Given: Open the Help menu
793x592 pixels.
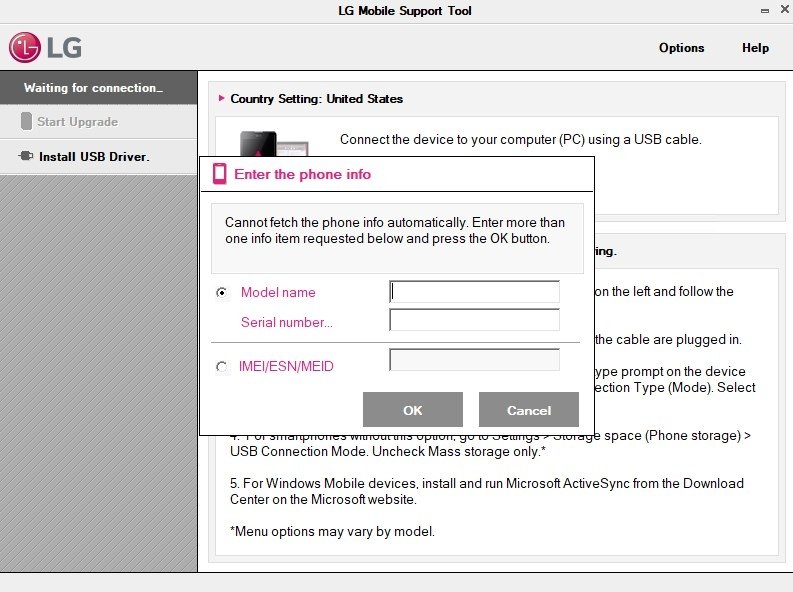Looking at the screenshot, I should point(755,48).
